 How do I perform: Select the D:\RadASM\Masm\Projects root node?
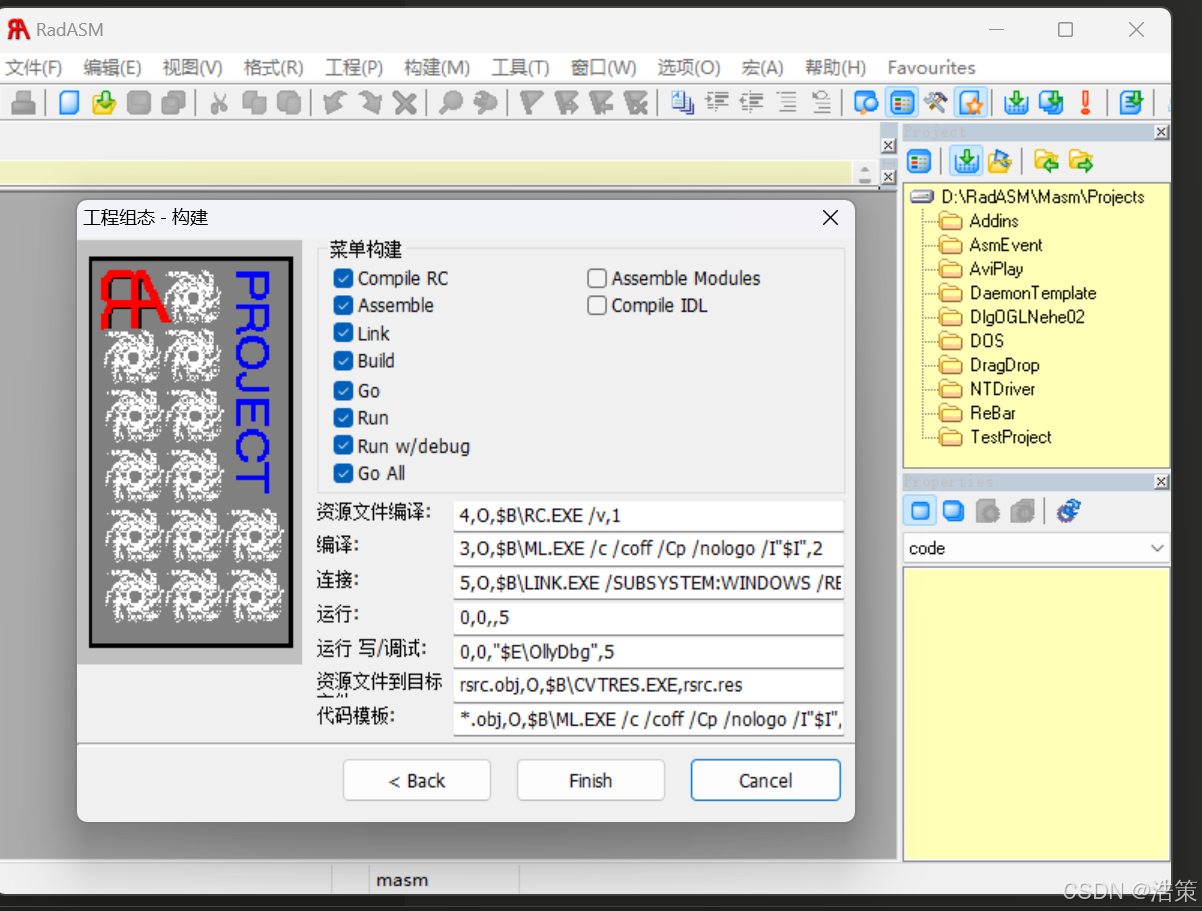(1043, 197)
